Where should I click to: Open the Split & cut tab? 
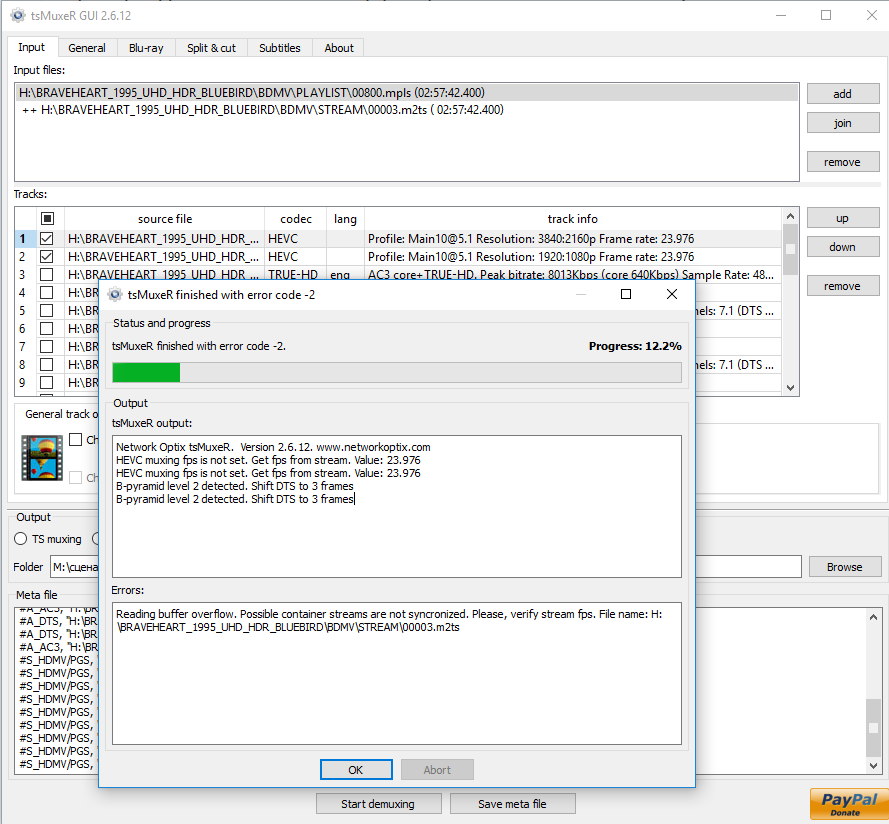tap(211, 48)
